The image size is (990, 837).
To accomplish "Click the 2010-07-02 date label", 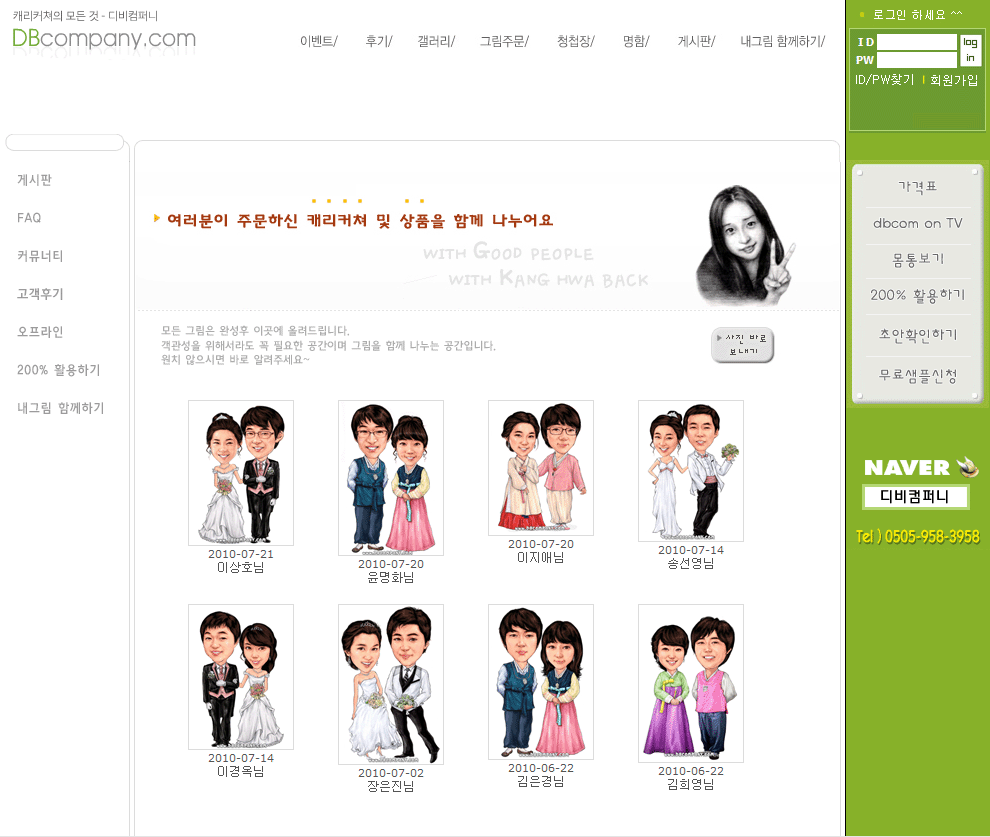I will [391, 773].
